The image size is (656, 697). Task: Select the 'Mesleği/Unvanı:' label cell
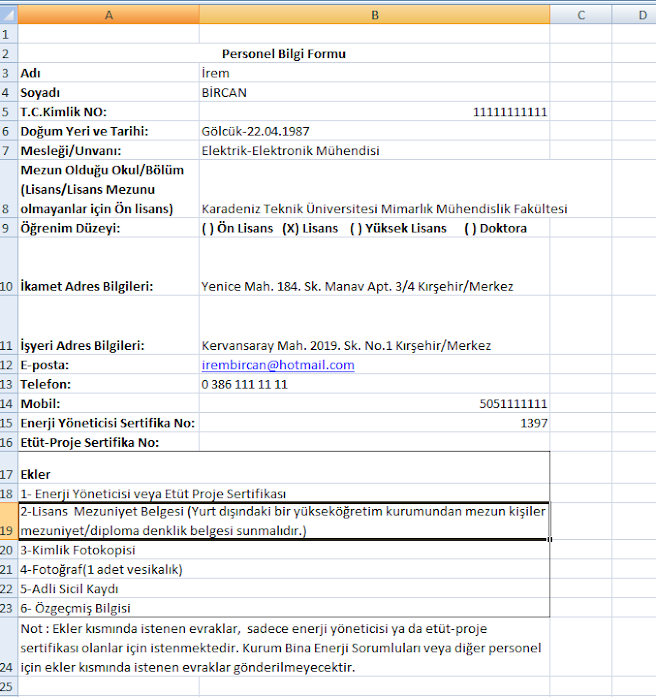click(108, 150)
